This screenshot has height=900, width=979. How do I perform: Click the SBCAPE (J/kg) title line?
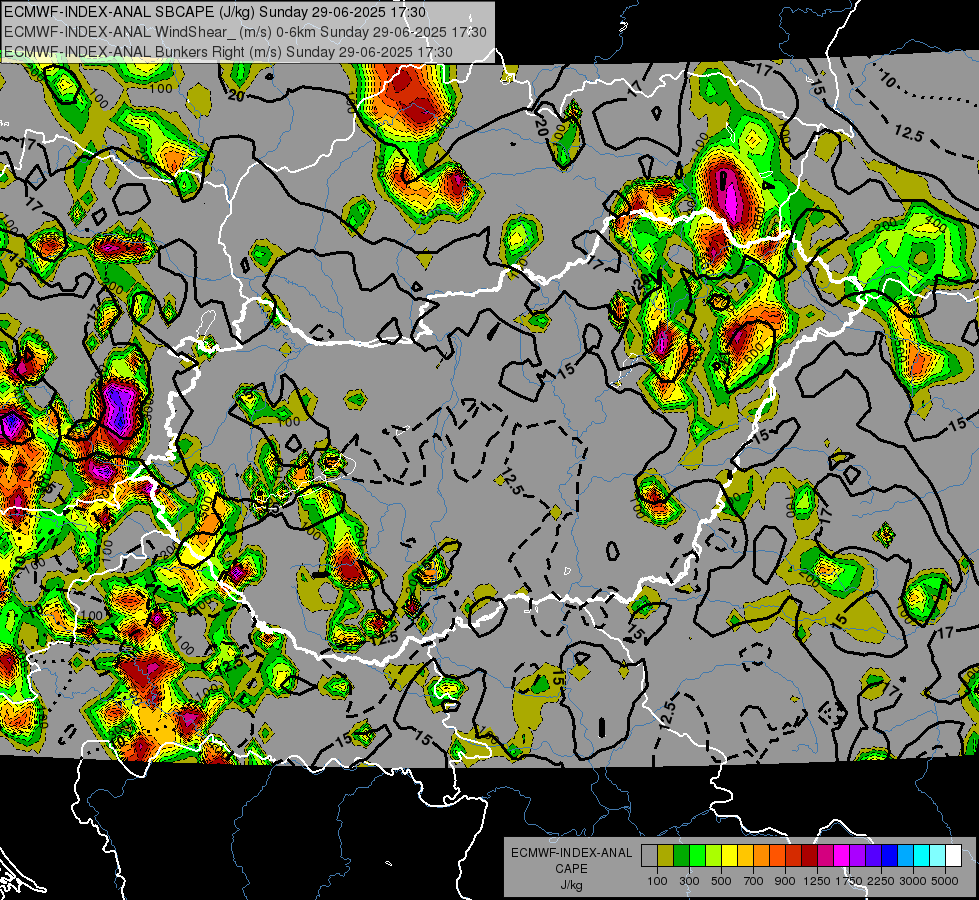[x=215, y=12]
